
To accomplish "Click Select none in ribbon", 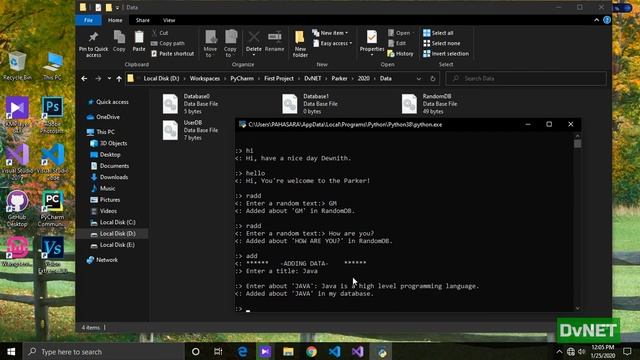I will click(442, 43).
